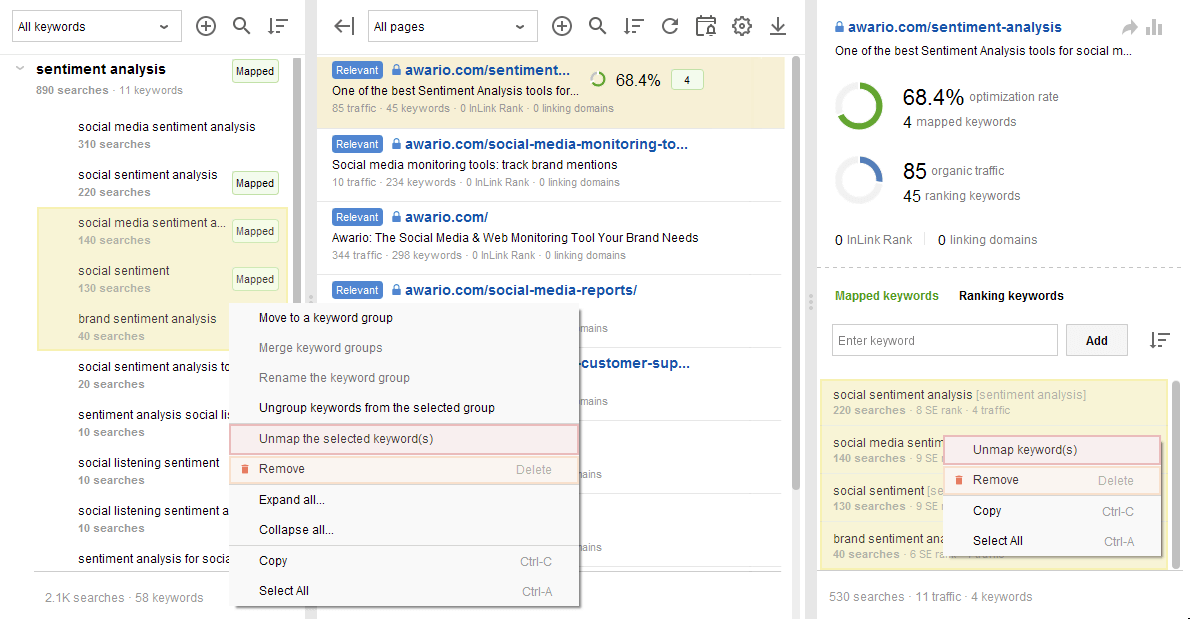Open awario.com/sentiment... page link
The height and width of the screenshot is (619, 1190).
click(486, 70)
